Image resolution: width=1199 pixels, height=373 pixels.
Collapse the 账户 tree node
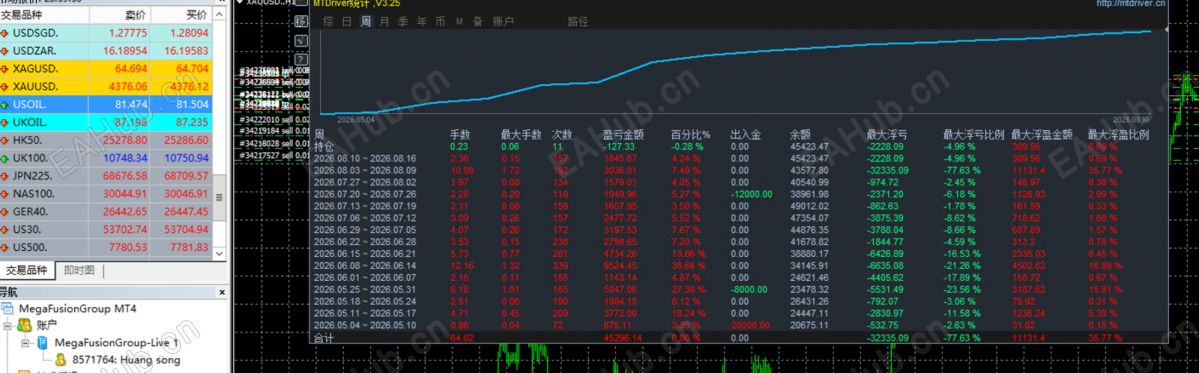(x=8, y=326)
